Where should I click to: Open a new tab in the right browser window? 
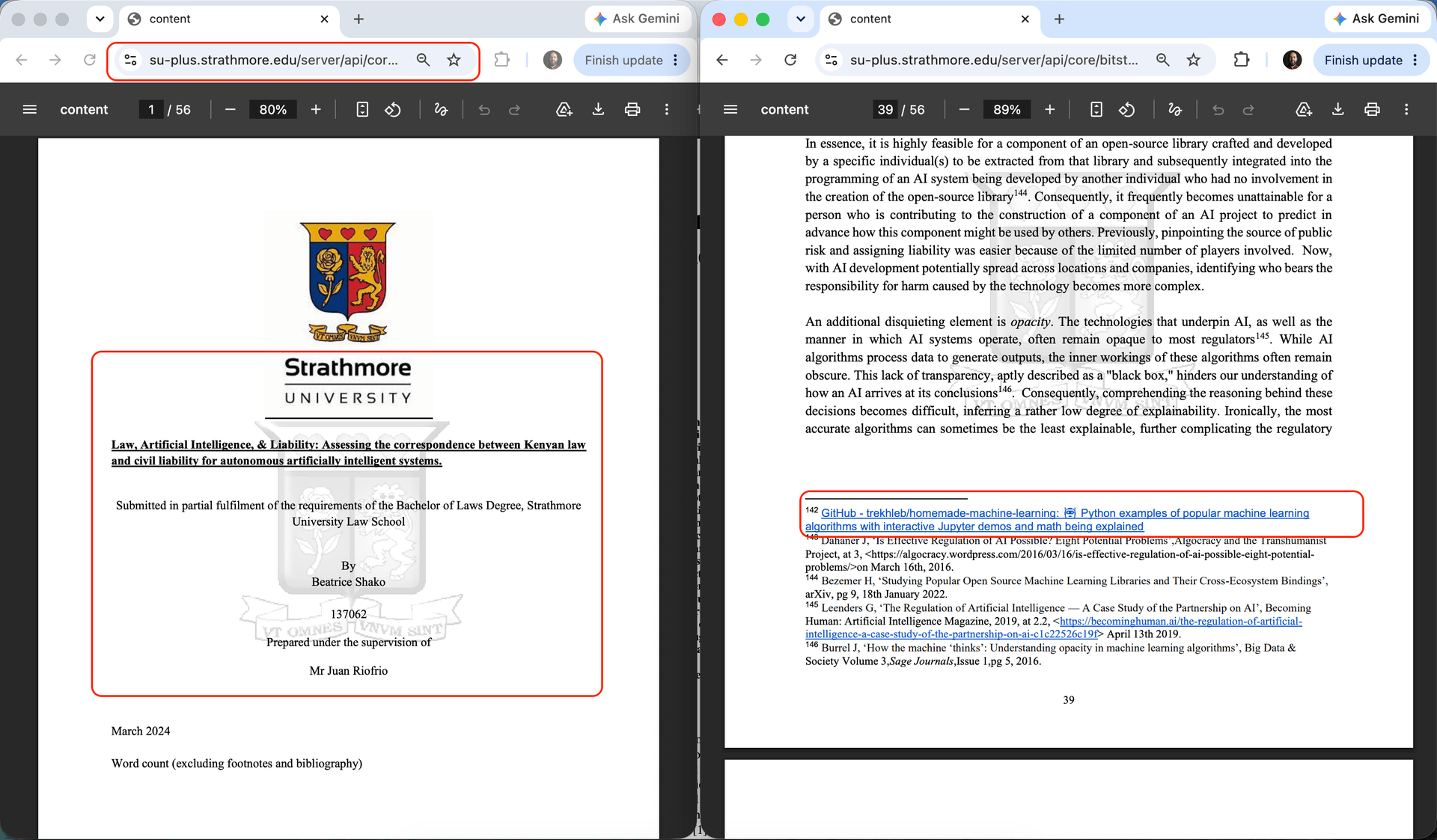[x=1059, y=19]
